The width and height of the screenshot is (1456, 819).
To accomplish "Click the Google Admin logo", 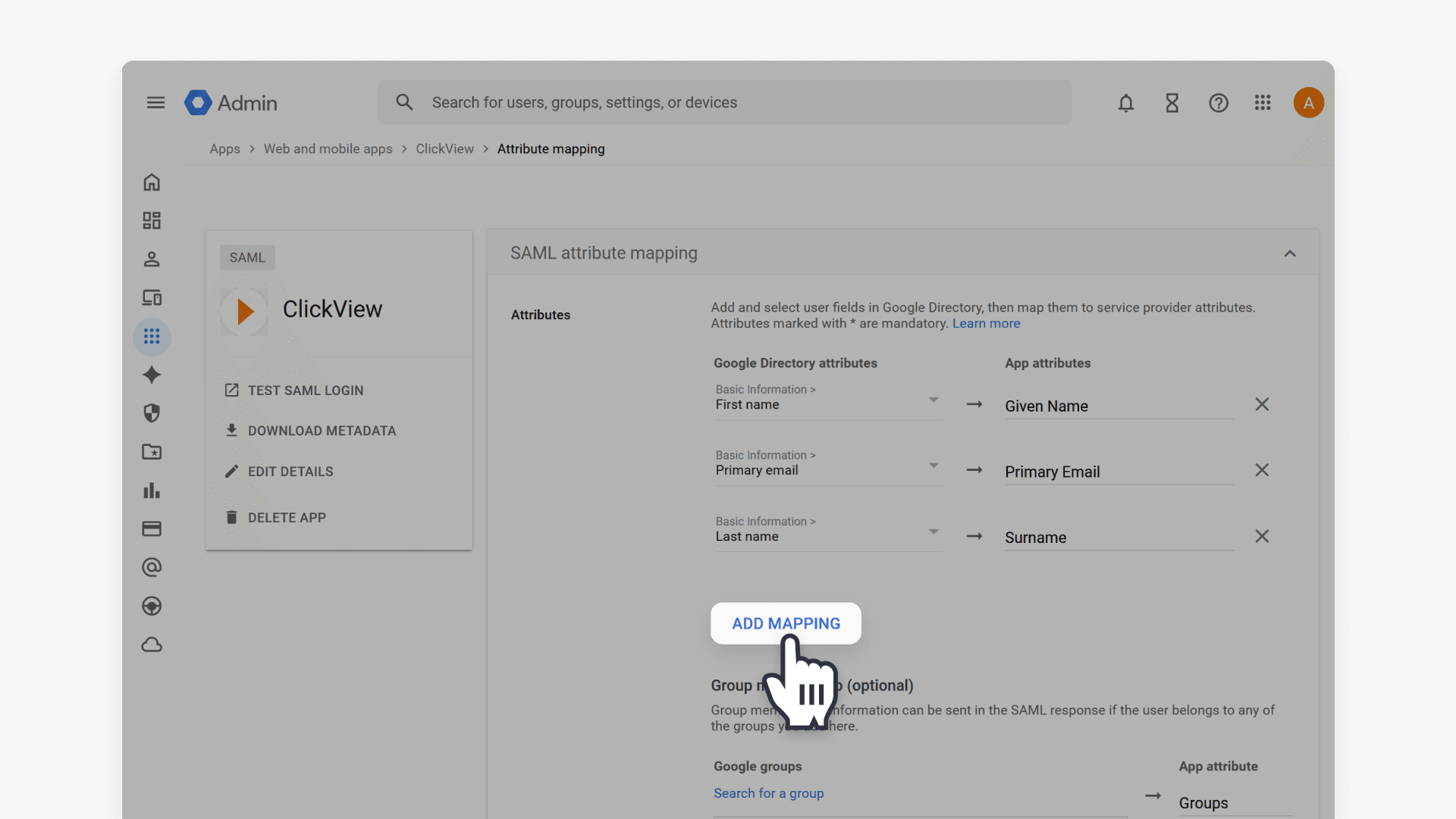I will coord(231,102).
